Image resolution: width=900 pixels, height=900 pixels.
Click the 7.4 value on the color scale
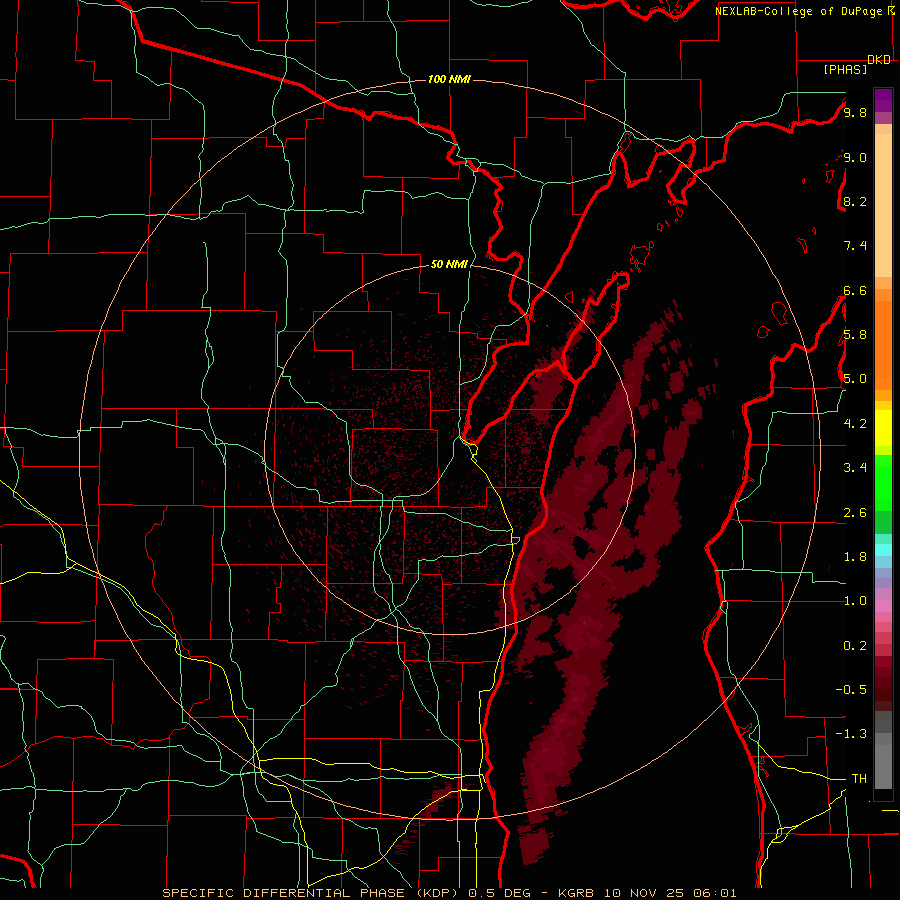855,246
